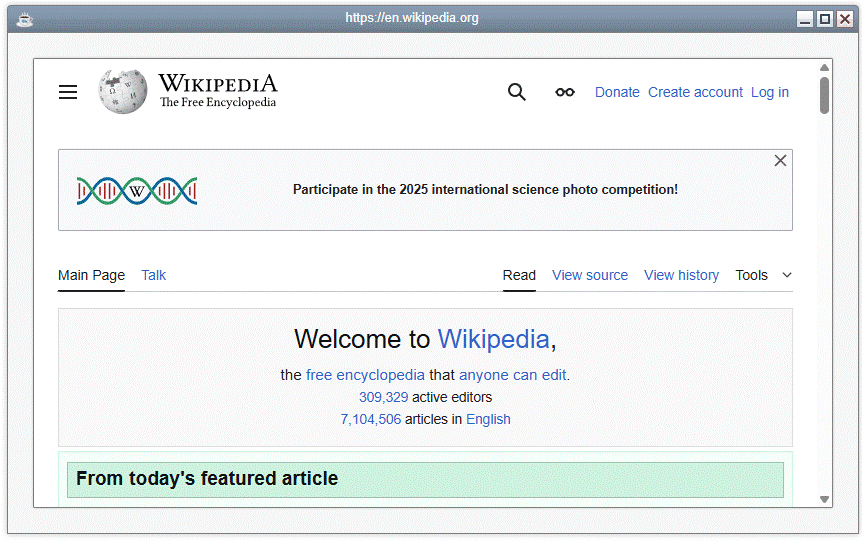Expand the Tools dropdown menu
The height and width of the screenshot is (542, 862).
pos(763,275)
